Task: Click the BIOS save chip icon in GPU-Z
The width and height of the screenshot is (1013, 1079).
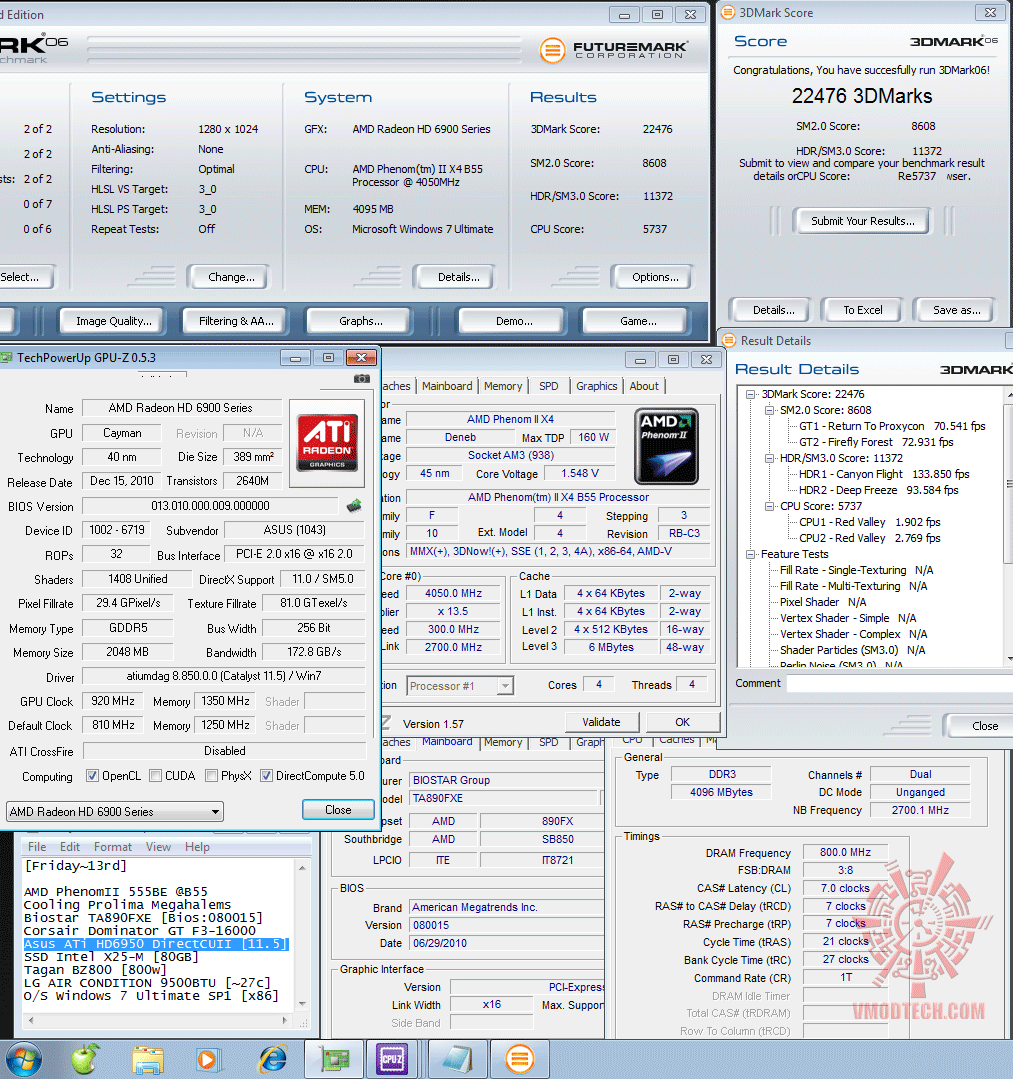Action: tap(354, 506)
